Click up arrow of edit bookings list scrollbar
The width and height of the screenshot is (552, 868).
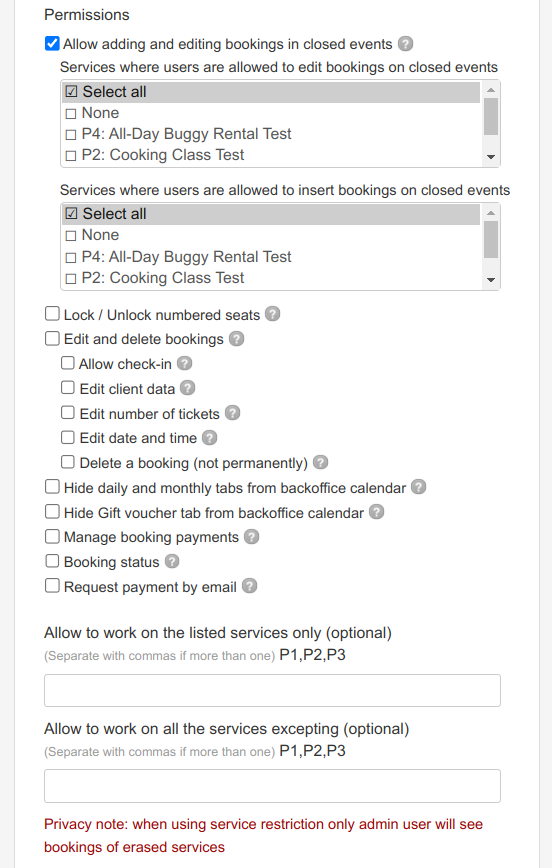pos(491,90)
